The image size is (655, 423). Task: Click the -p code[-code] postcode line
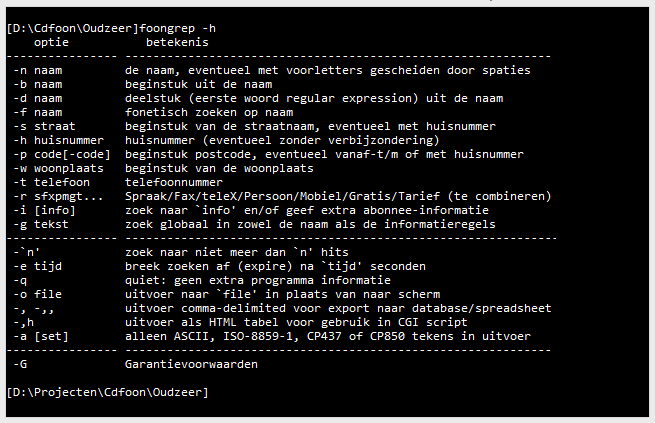tap(268, 155)
